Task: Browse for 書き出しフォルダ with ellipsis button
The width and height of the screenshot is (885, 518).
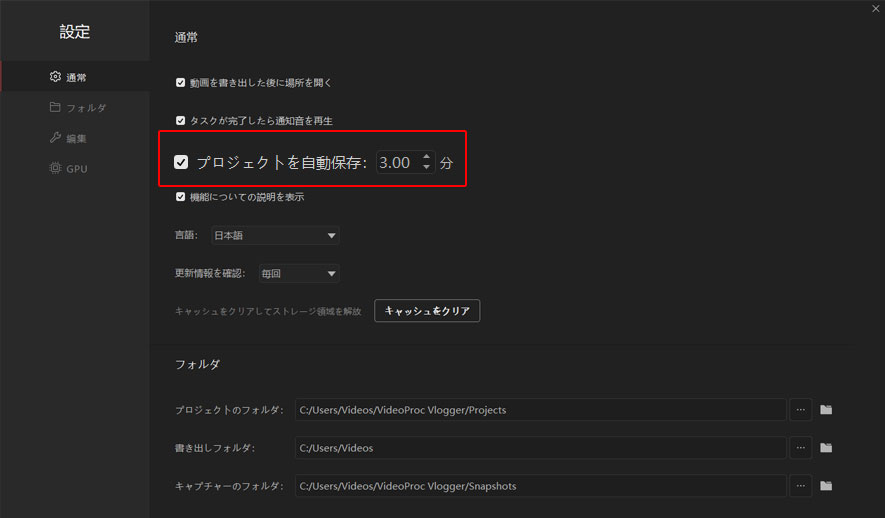Action: [800, 447]
